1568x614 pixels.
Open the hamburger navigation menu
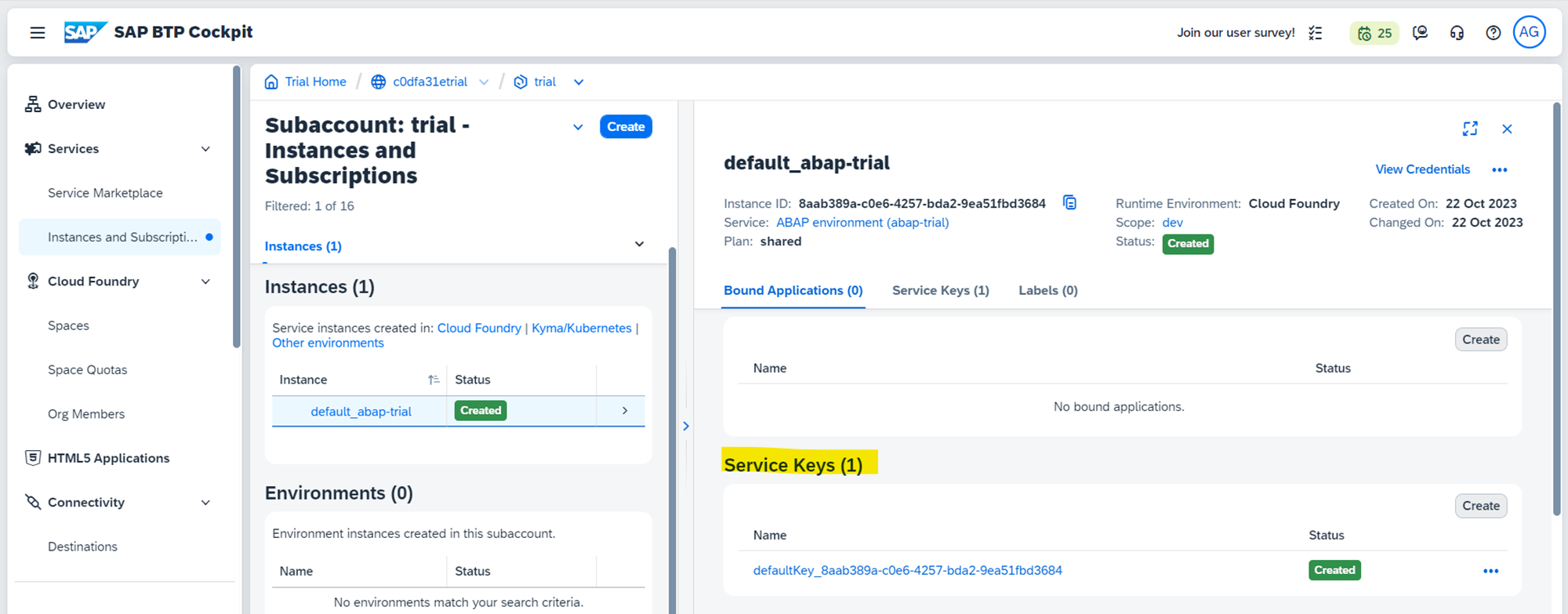(x=38, y=33)
